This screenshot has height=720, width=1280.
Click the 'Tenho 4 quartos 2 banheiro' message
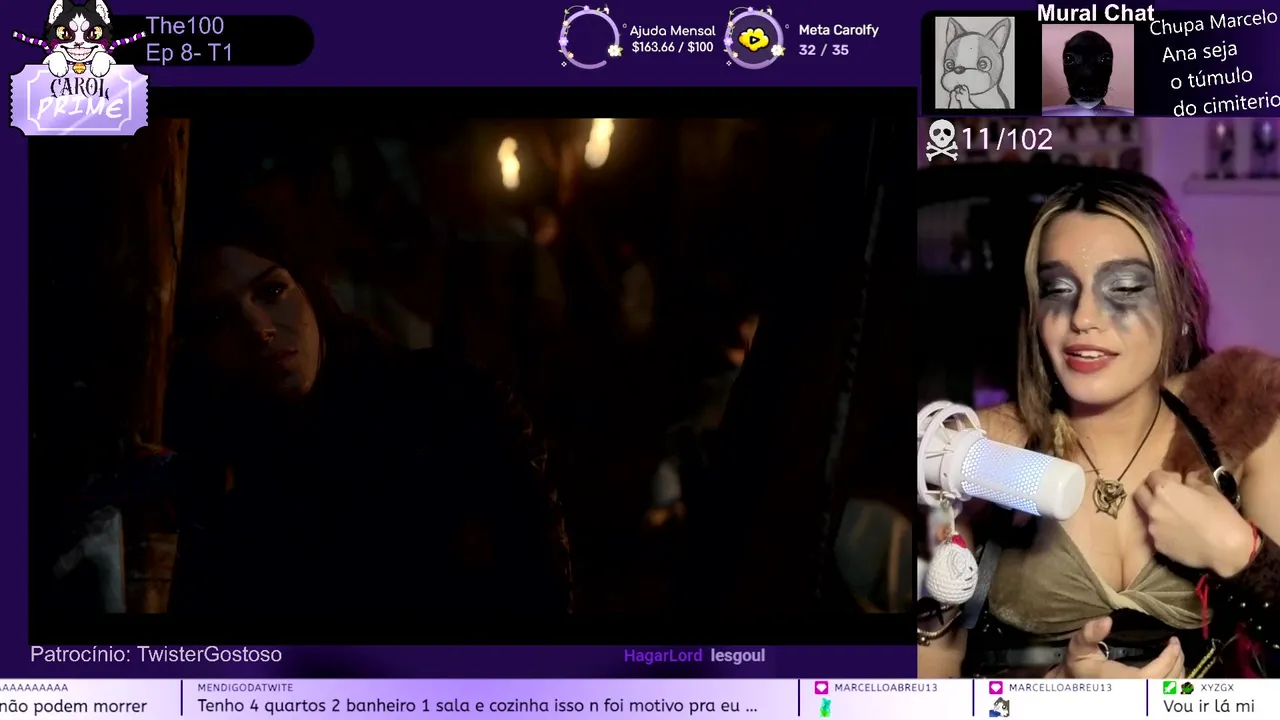click(x=477, y=706)
